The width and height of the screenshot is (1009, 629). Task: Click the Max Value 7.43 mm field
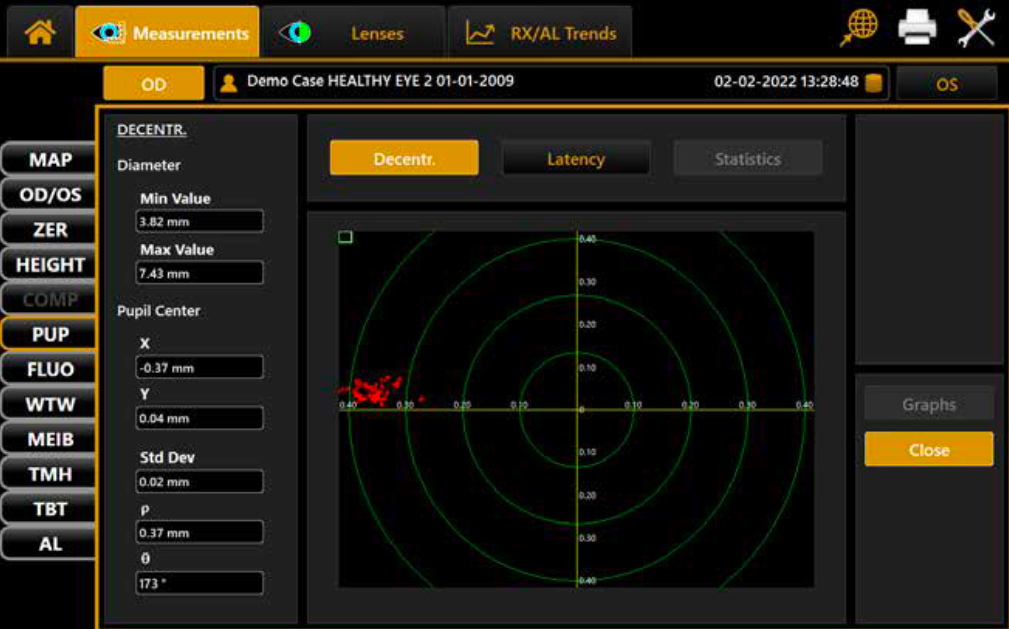coord(199,273)
